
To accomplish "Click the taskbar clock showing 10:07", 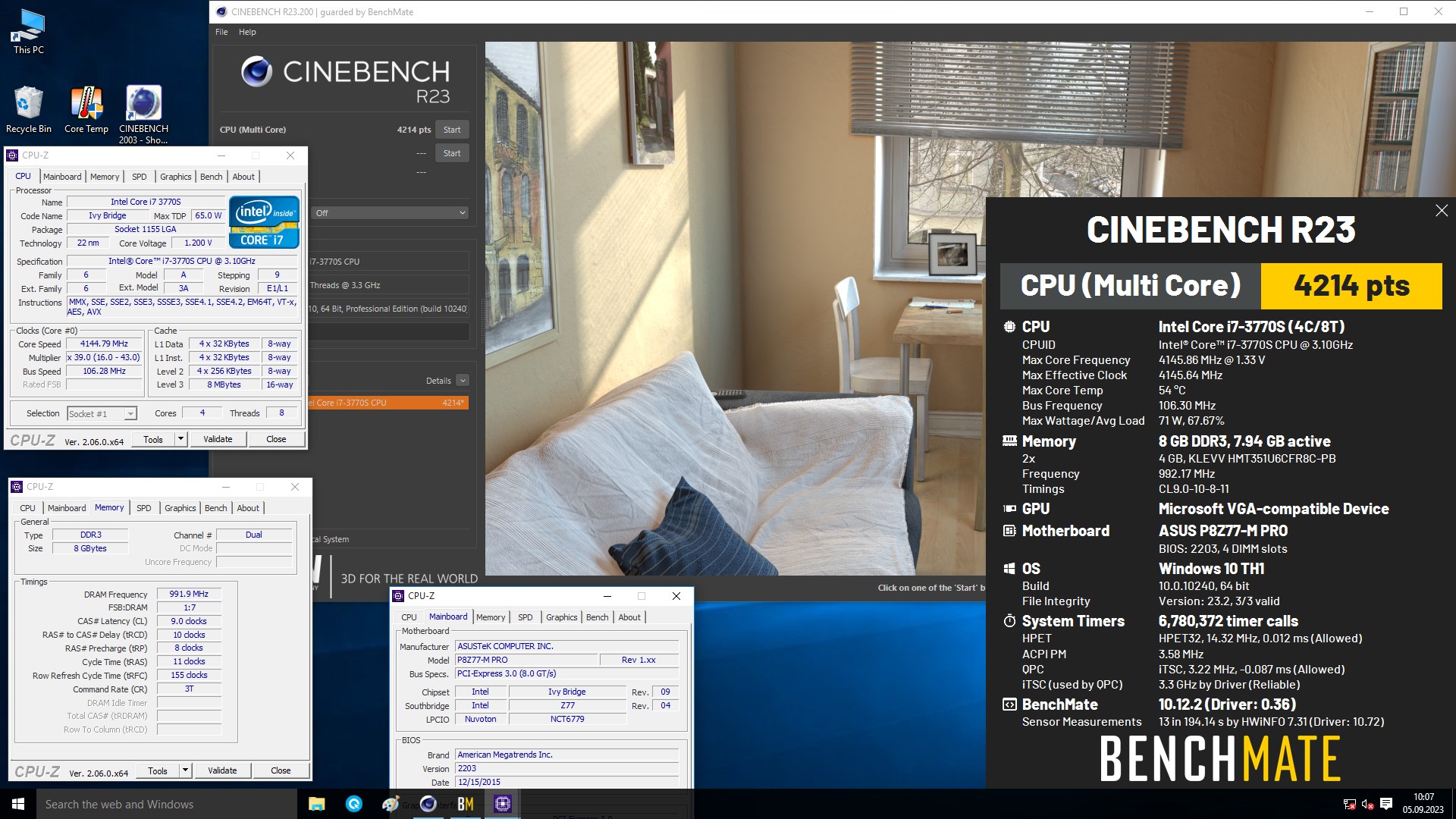I will pos(1423,804).
